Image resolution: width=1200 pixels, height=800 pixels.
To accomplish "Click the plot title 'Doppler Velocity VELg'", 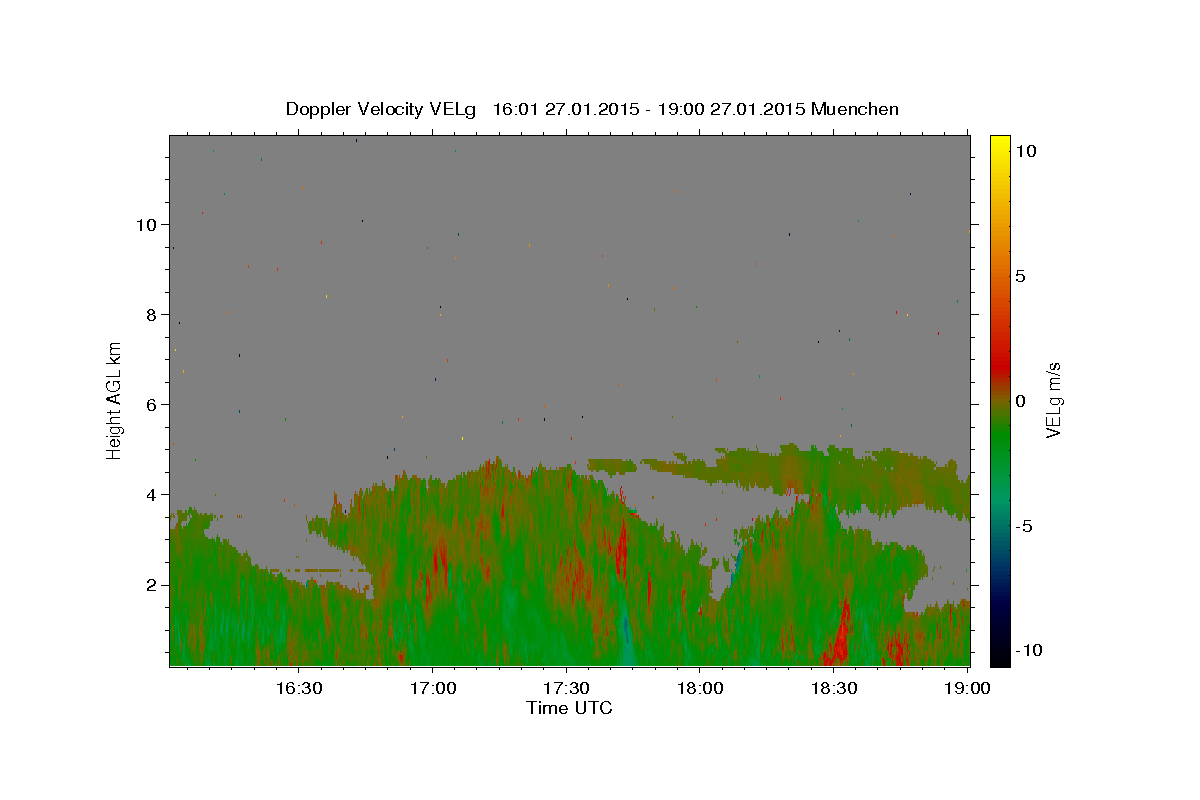I will coord(382,109).
